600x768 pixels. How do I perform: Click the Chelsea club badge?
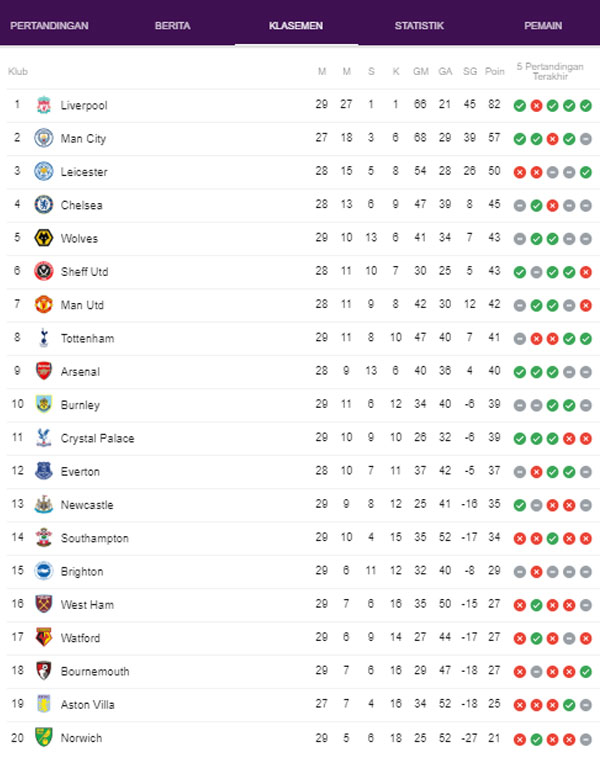(x=43, y=205)
